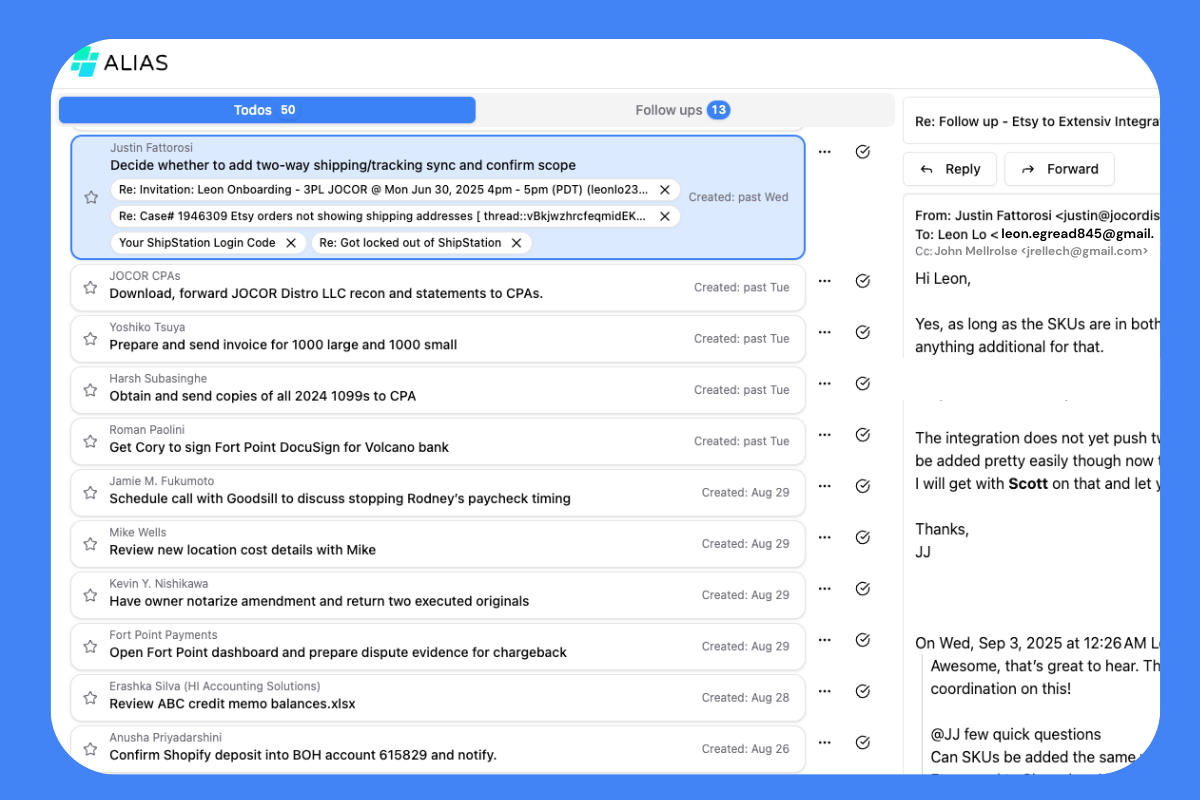Image resolution: width=1200 pixels, height=800 pixels.
Task: Switch to the Follow ups tab
Action: coord(683,110)
